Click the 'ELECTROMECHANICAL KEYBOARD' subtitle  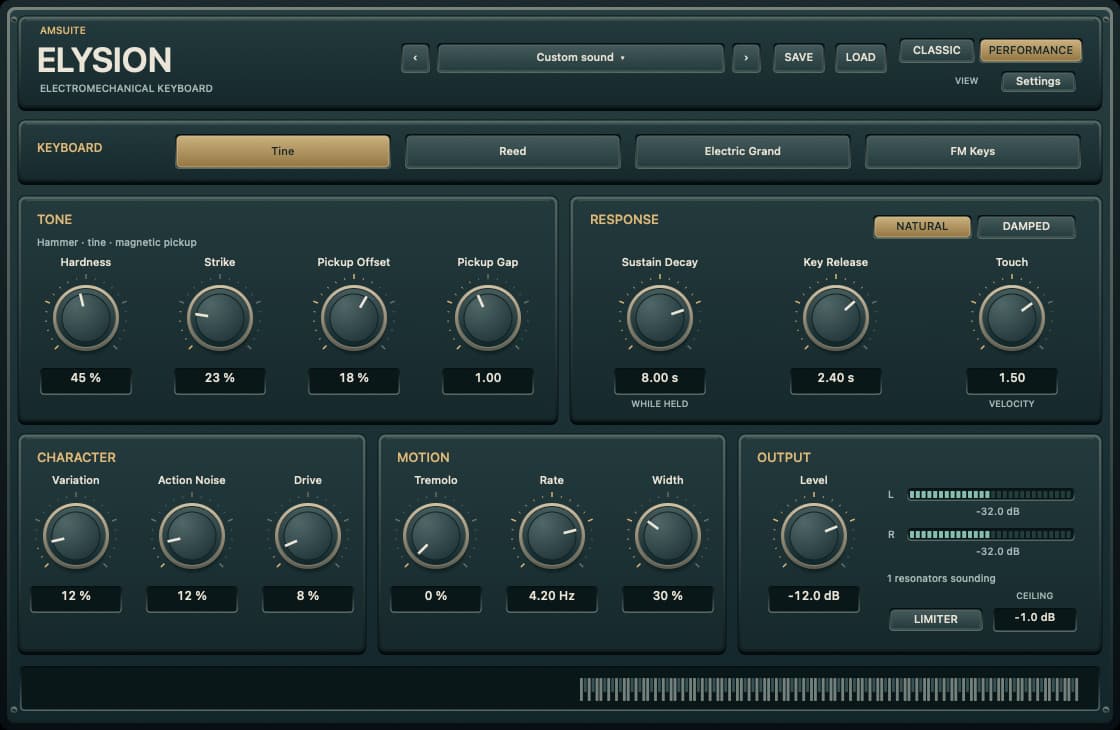click(126, 89)
